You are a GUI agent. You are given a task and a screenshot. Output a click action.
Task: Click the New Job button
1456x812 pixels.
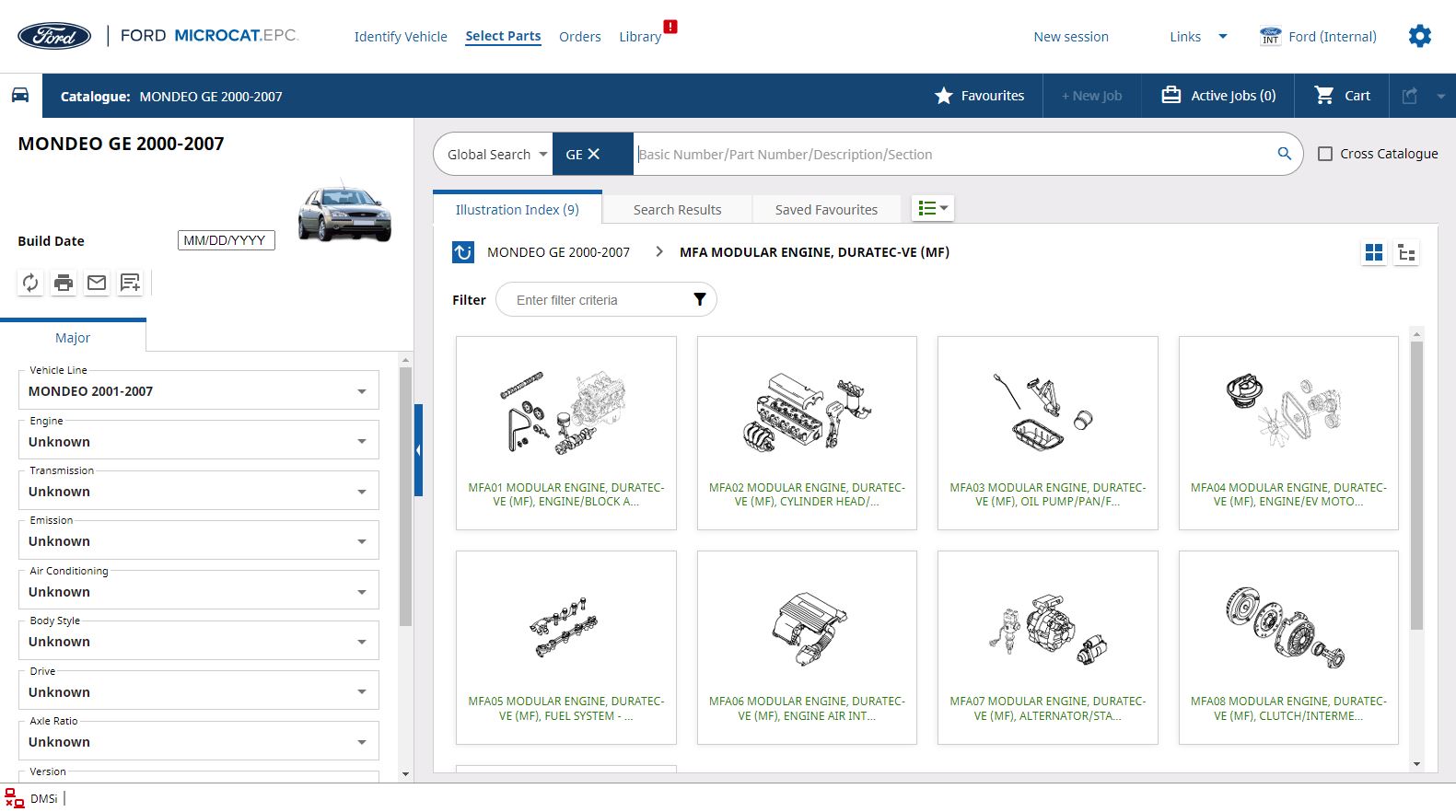pos(1091,96)
